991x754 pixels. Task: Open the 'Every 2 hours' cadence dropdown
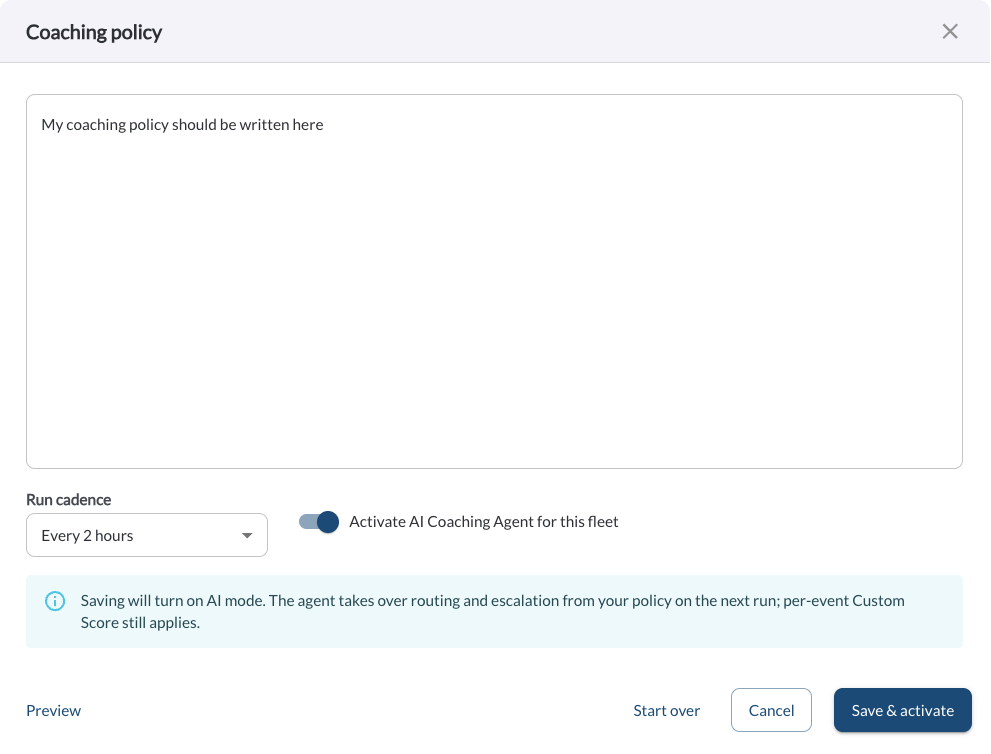pos(147,535)
